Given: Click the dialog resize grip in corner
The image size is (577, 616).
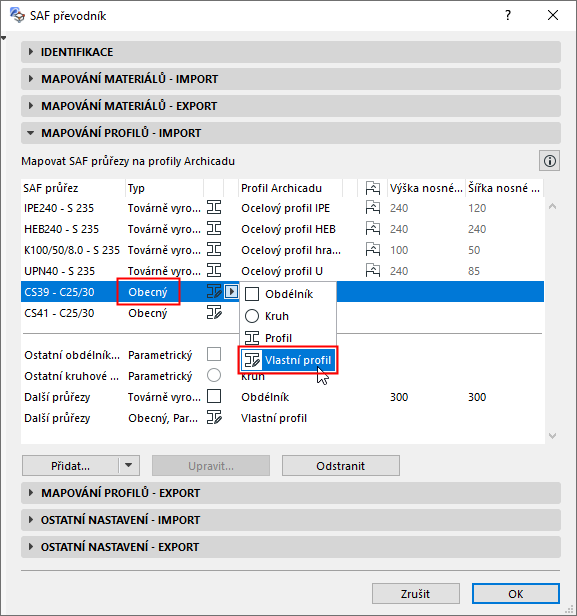Looking at the screenshot, I should tap(569, 609).
